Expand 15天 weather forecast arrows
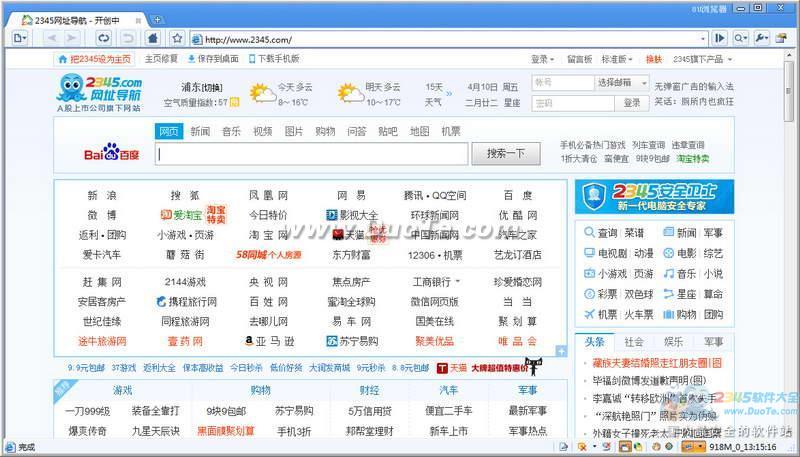Screen dimensions: 800x457 [x=449, y=94]
